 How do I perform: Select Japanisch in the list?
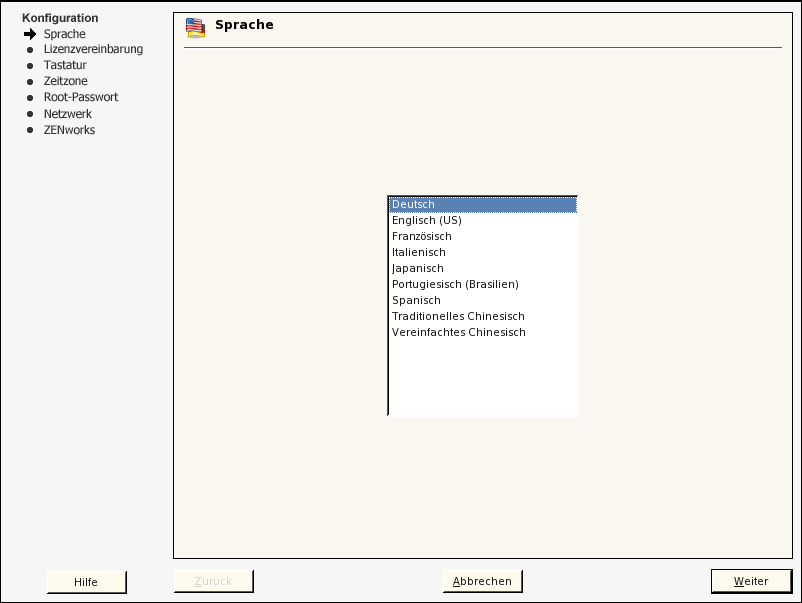tap(483, 269)
